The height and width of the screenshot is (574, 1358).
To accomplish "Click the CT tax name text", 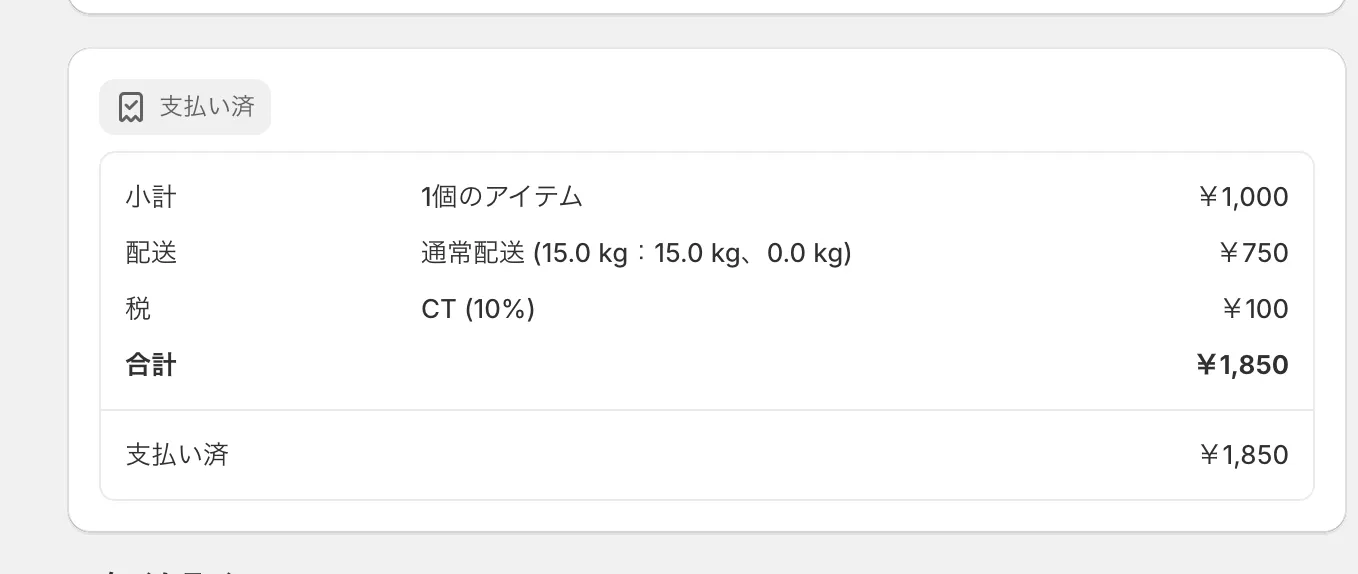I will (x=438, y=309).
